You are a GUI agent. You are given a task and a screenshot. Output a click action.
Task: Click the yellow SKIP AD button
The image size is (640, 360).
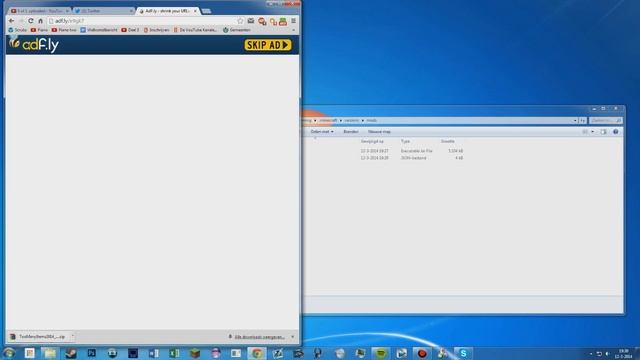click(x=268, y=45)
